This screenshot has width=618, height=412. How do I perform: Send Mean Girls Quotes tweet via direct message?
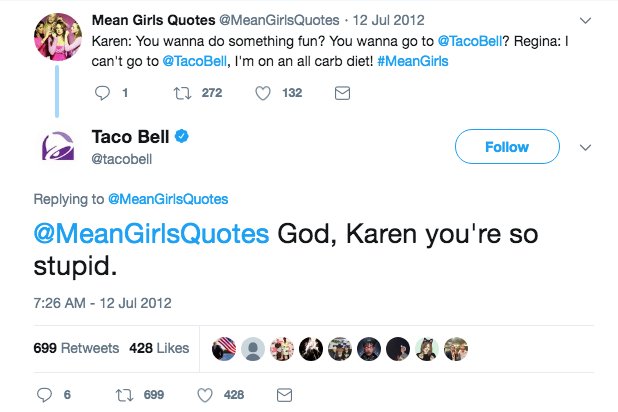point(341,93)
